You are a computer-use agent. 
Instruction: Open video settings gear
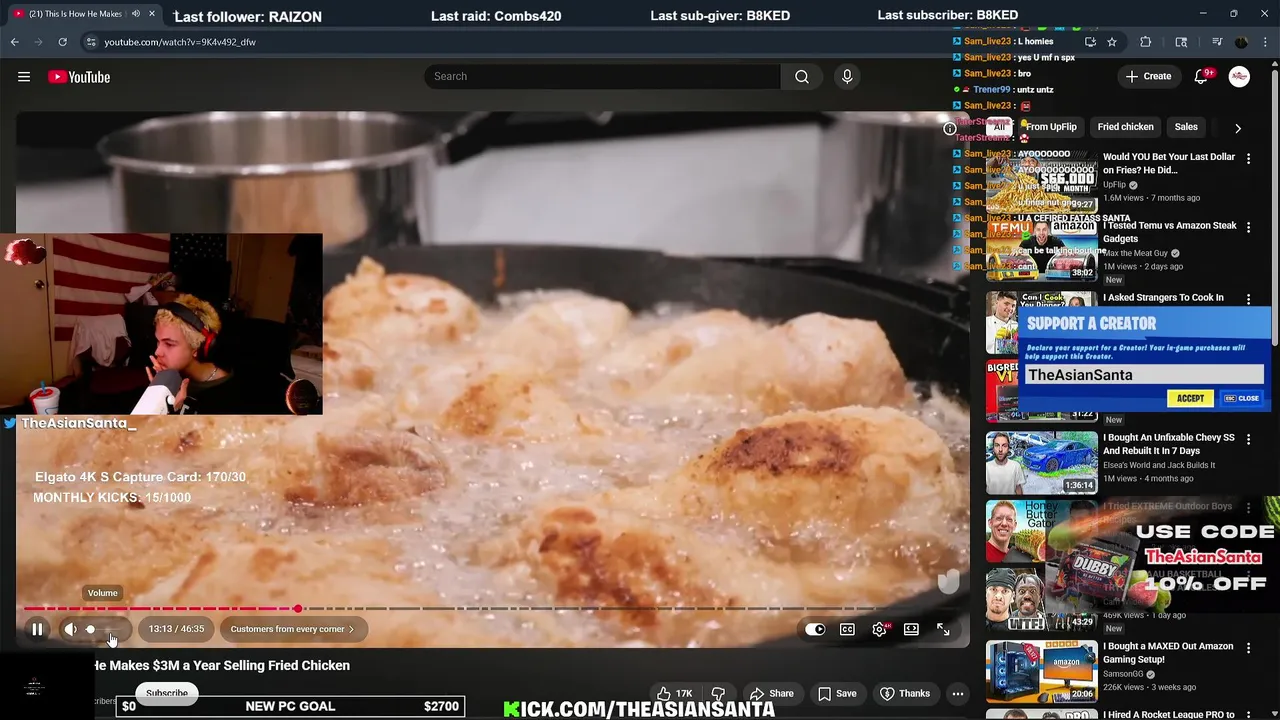[x=879, y=629]
